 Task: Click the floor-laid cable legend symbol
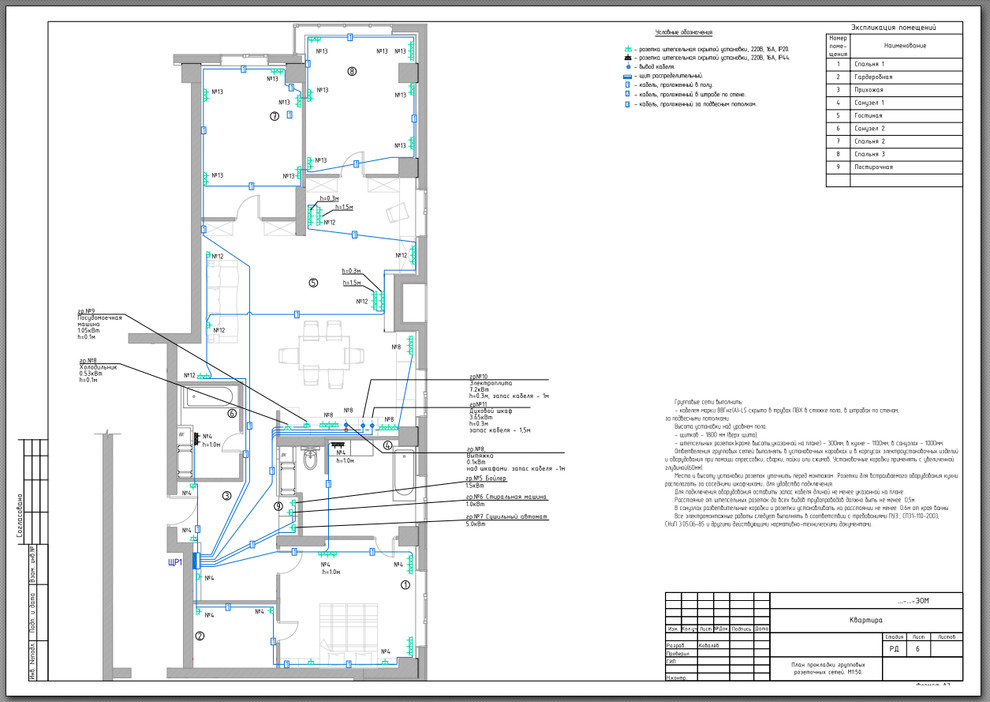pos(627,85)
